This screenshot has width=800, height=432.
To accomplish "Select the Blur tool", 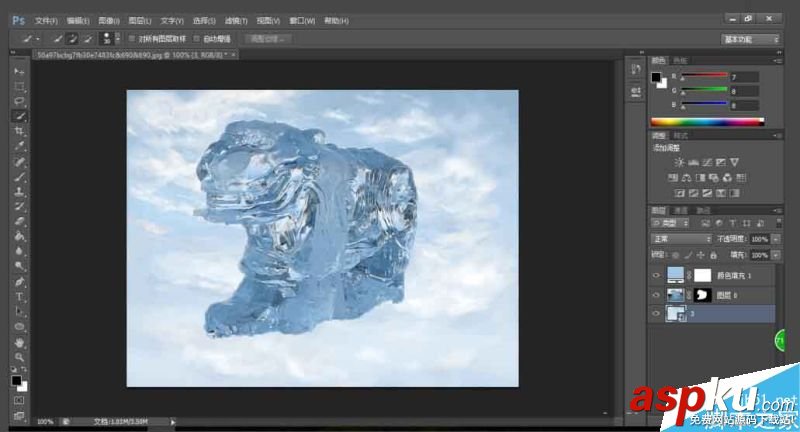I will (19, 251).
